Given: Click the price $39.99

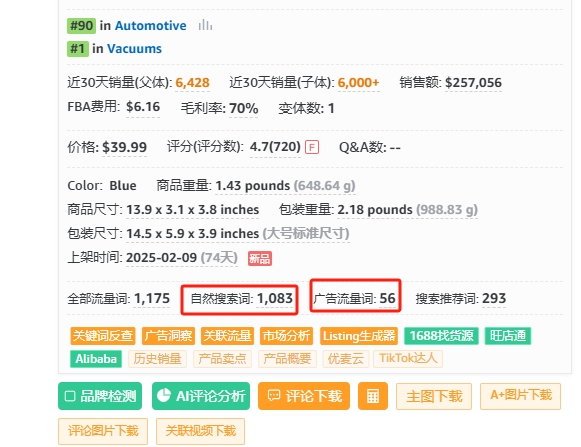Looking at the screenshot, I should [124, 147].
